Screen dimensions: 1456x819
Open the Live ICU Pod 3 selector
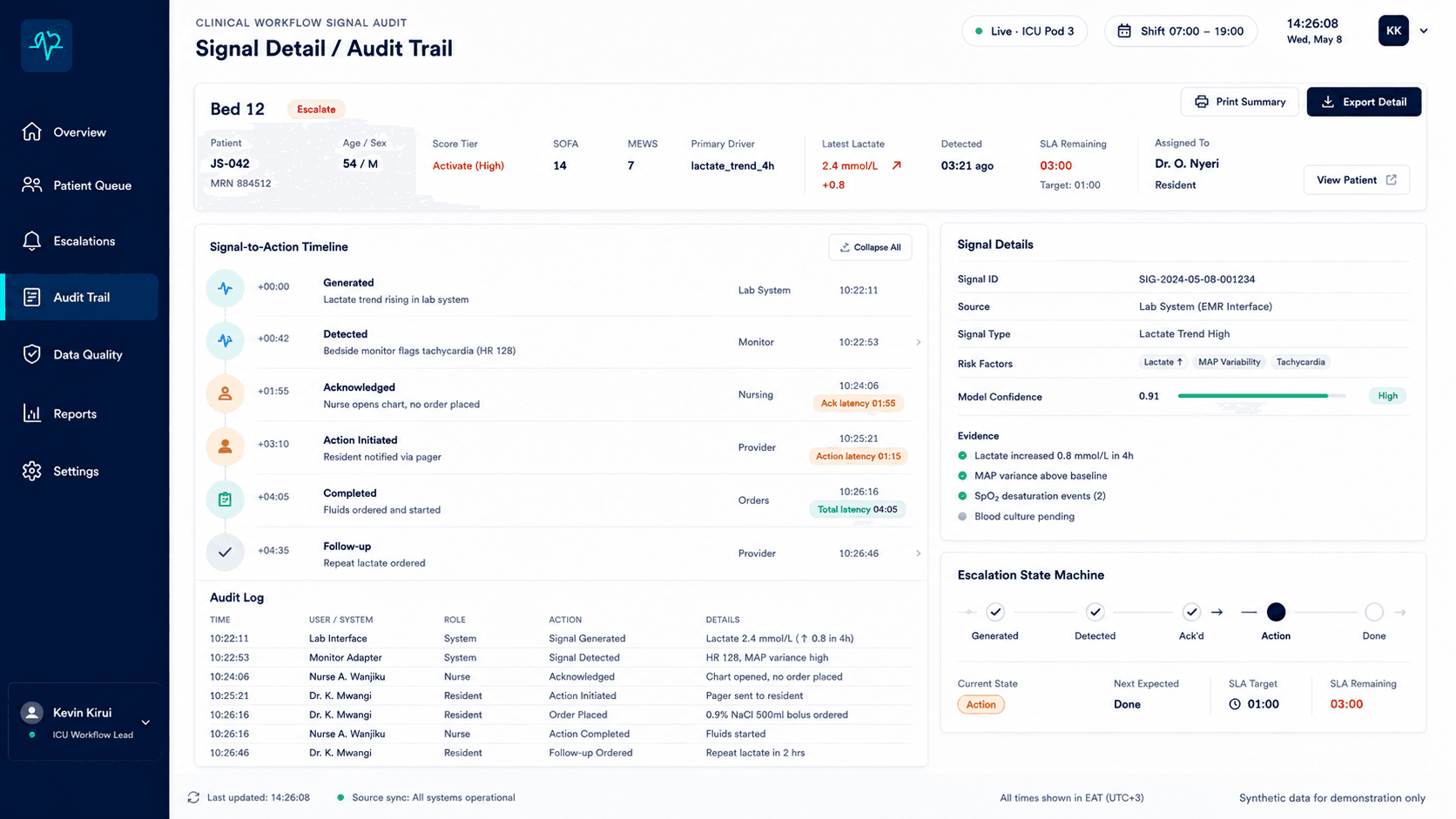click(x=1024, y=31)
